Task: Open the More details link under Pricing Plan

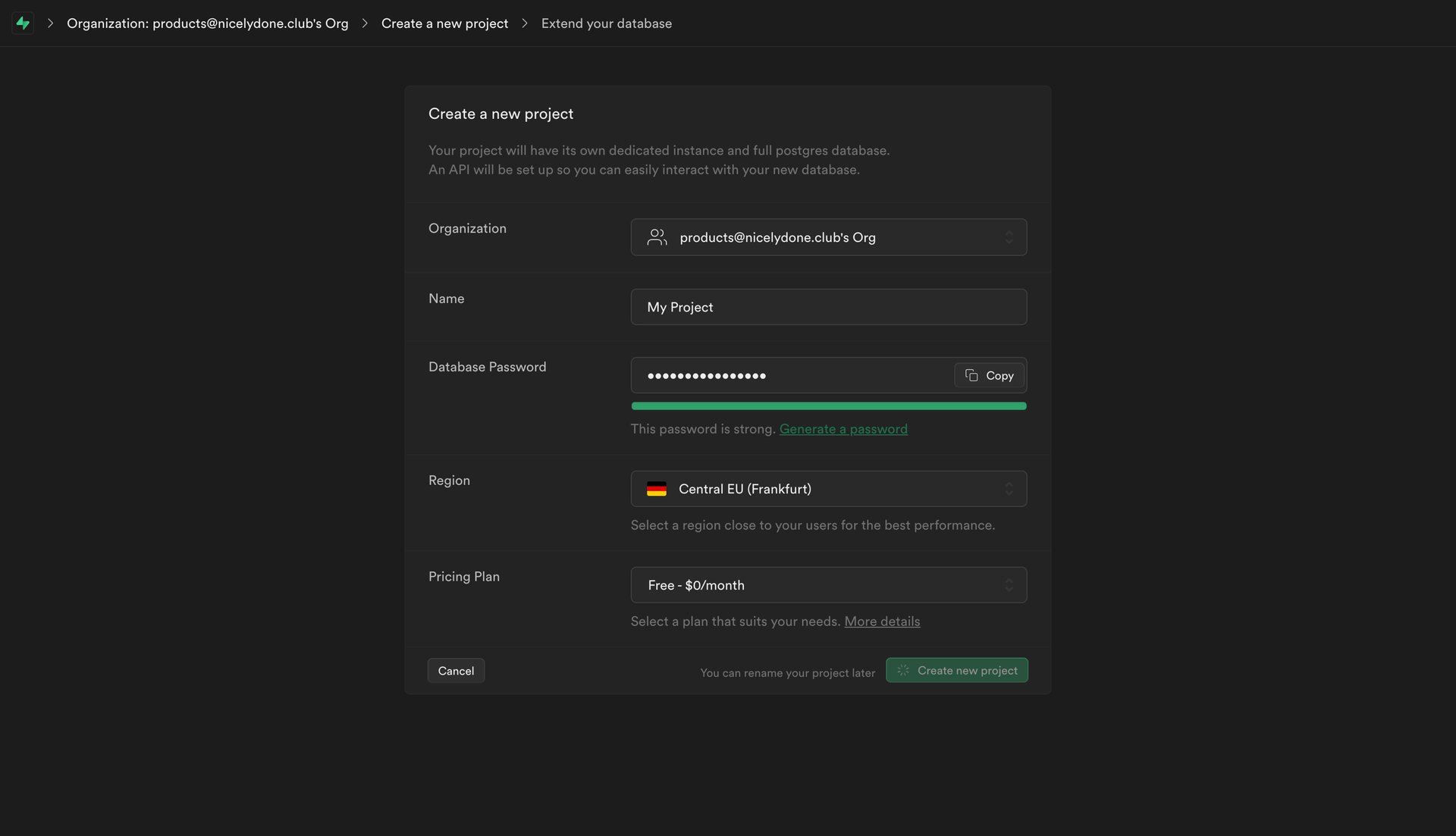Action: (x=881, y=621)
